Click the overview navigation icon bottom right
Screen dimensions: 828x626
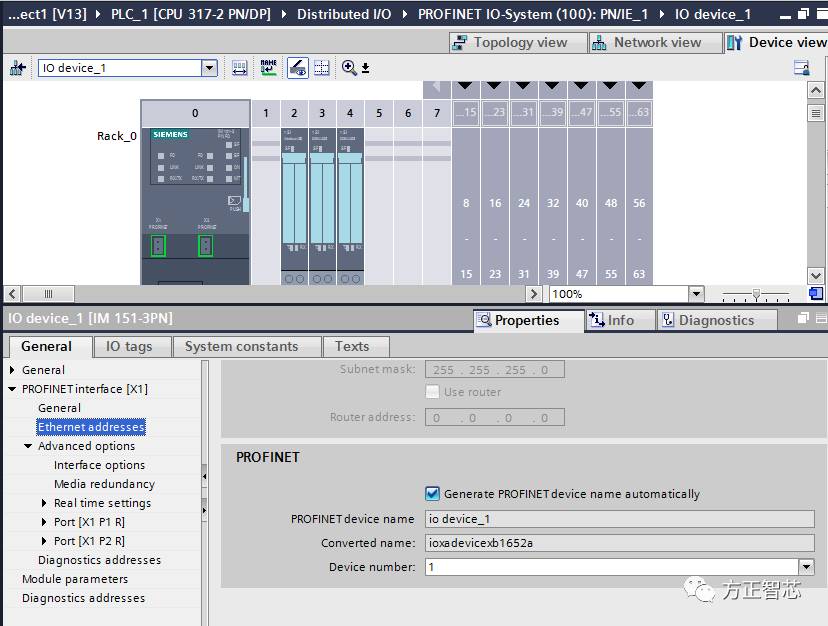[816, 294]
